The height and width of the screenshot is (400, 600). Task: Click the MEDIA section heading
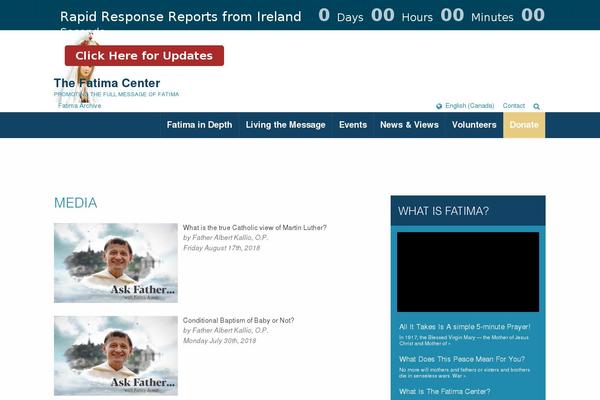(x=75, y=203)
